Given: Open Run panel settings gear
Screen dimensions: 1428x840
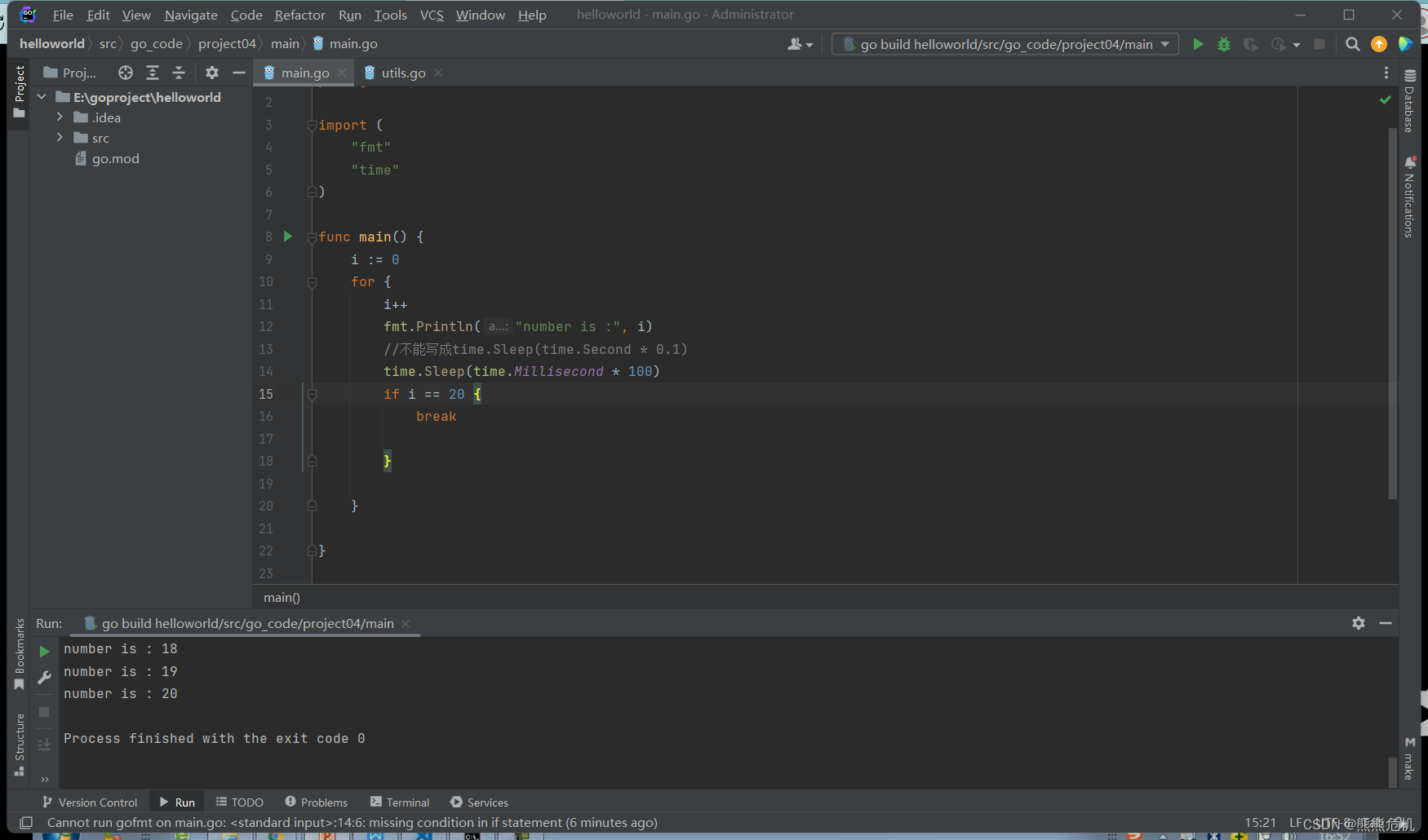Looking at the screenshot, I should (x=1359, y=623).
